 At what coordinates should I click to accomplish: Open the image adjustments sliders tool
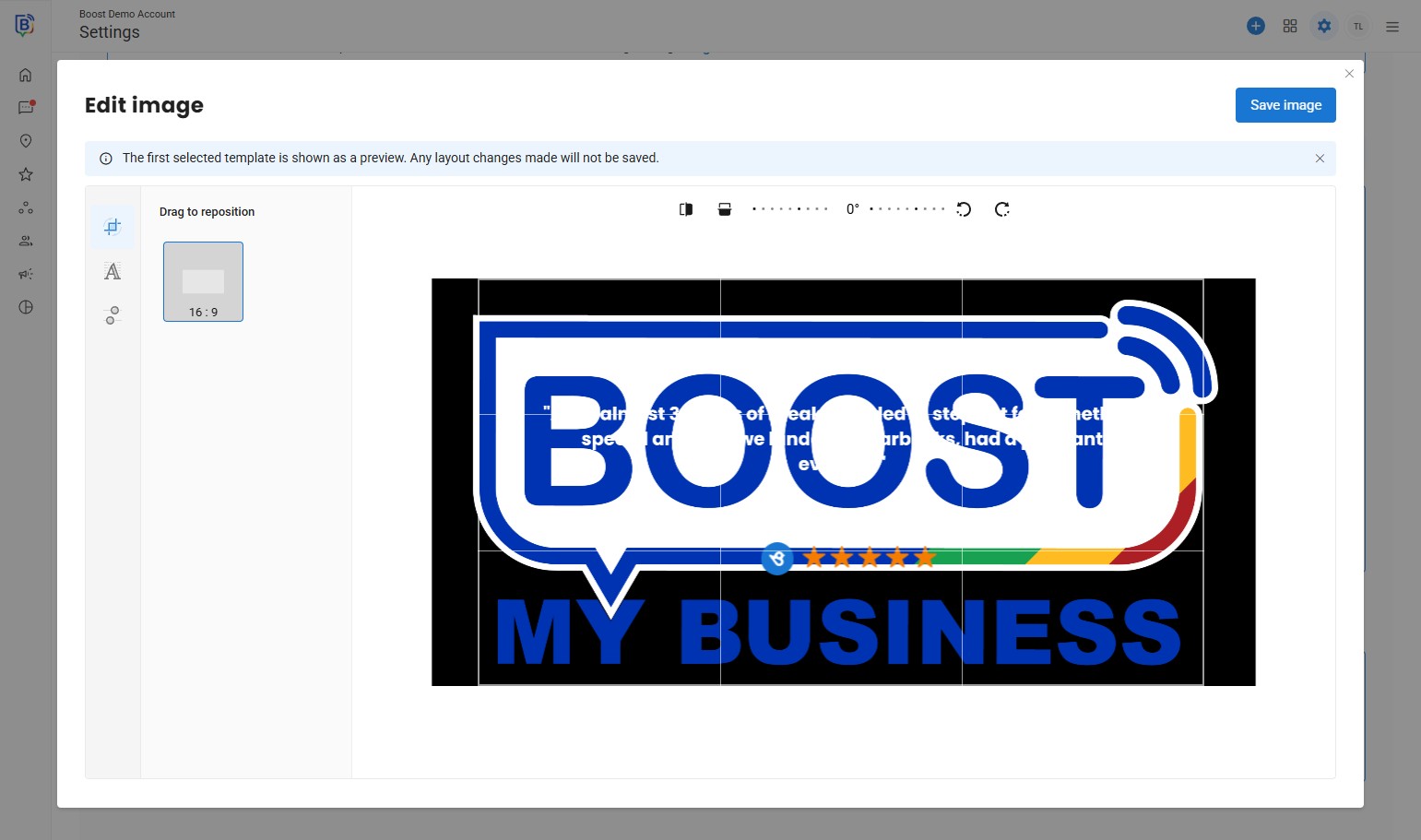click(x=112, y=315)
